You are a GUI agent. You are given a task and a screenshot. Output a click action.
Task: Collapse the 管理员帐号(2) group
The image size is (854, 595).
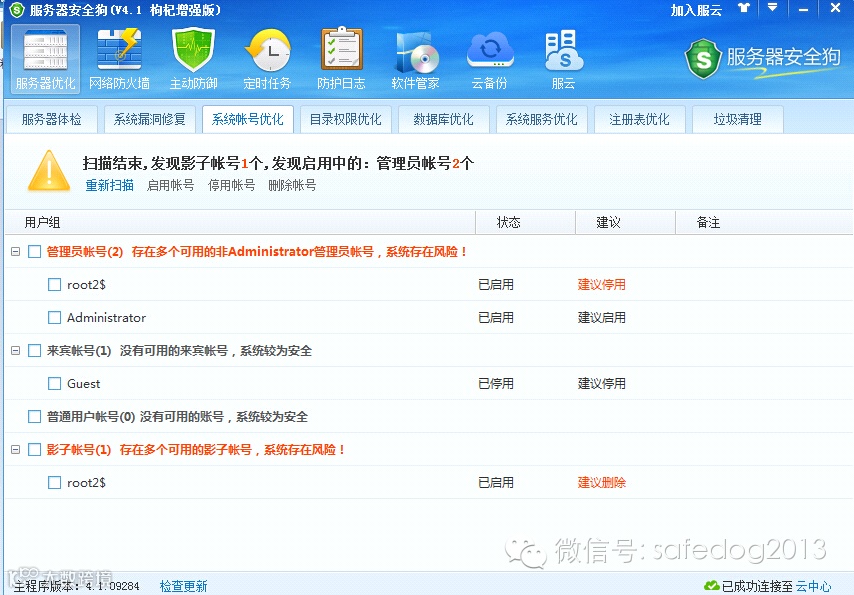[16, 252]
